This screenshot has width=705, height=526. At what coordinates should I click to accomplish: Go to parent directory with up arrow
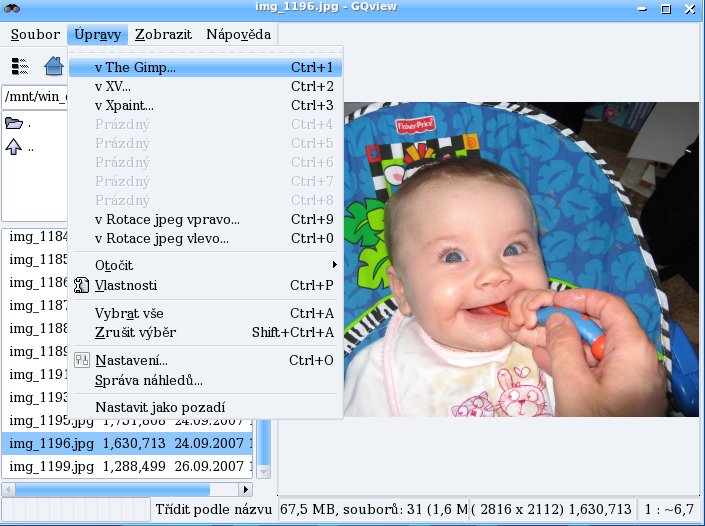point(13,147)
